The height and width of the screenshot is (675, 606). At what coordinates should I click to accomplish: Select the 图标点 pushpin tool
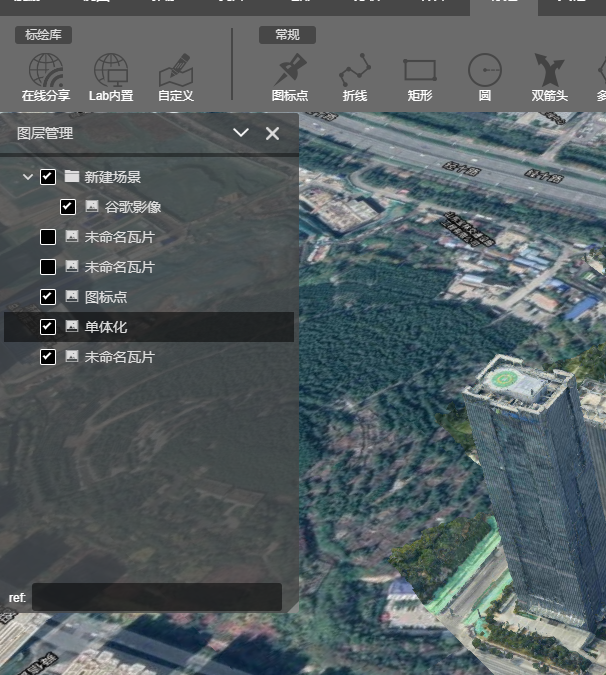coord(290,77)
